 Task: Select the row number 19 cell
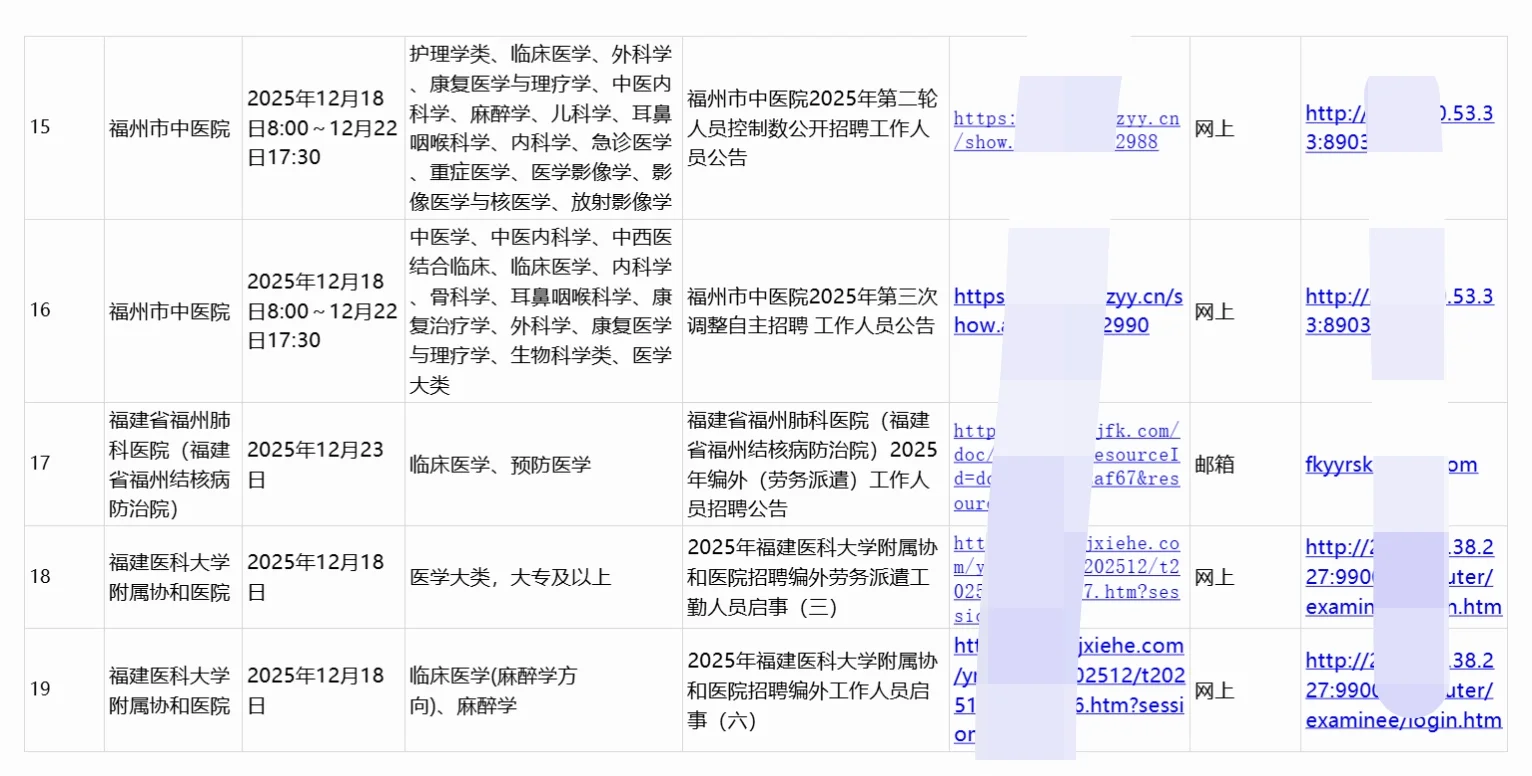pyautogui.click(x=63, y=690)
